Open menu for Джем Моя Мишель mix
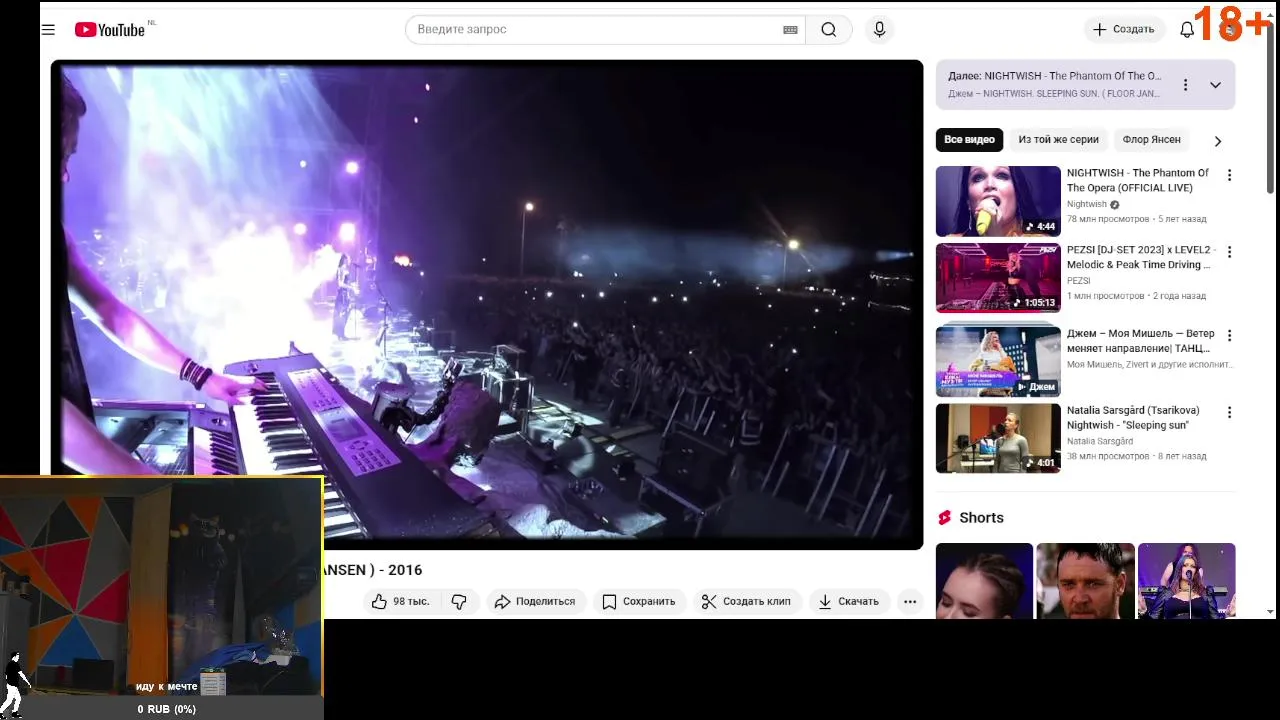The height and width of the screenshot is (720, 1280). tap(1229, 335)
